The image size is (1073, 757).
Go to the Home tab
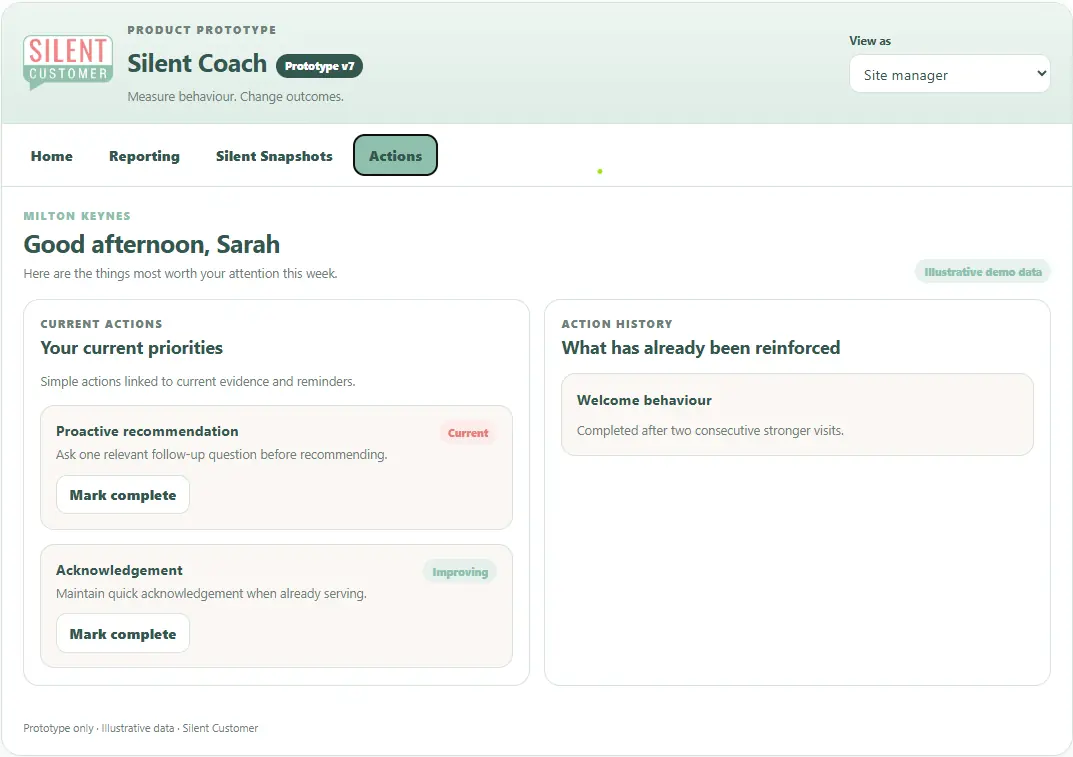point(51,156)
